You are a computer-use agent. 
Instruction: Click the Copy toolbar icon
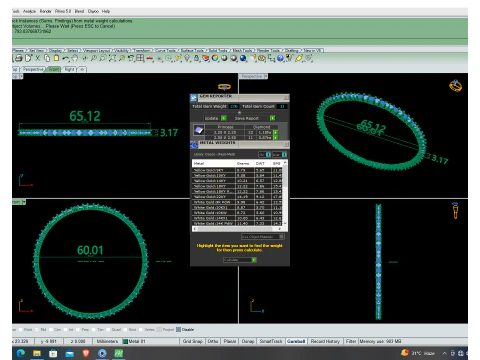47,58
